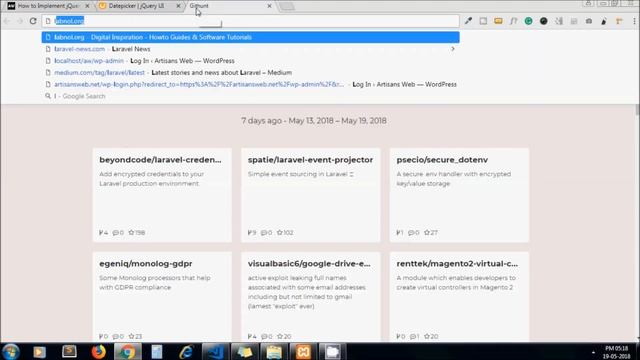Open the notepad document taskbar icon
This screenshot has height=360, width=640.
coord(157,351)
